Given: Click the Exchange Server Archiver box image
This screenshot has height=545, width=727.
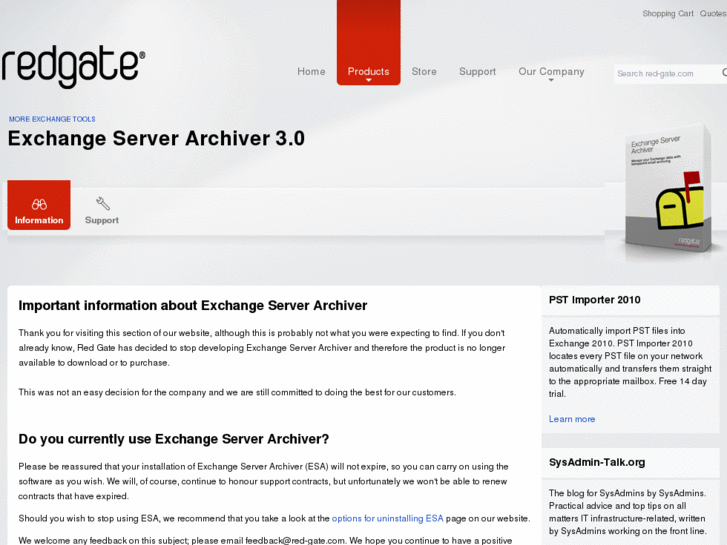Looking at the screenshot, I should 668,189.
